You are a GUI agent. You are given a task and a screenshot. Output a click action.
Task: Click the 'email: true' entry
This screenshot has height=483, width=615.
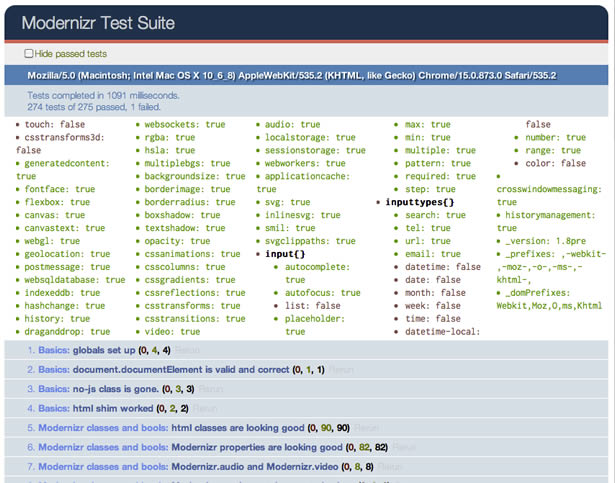click(x=433, y=254)
